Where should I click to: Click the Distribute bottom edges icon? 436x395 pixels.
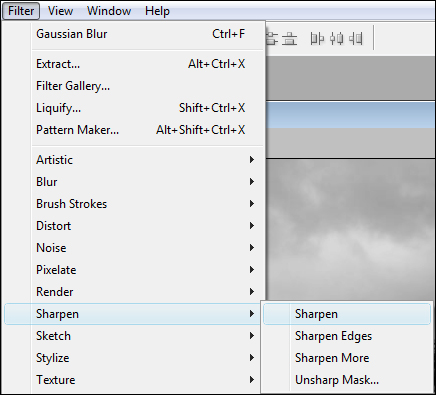point(289,39)
